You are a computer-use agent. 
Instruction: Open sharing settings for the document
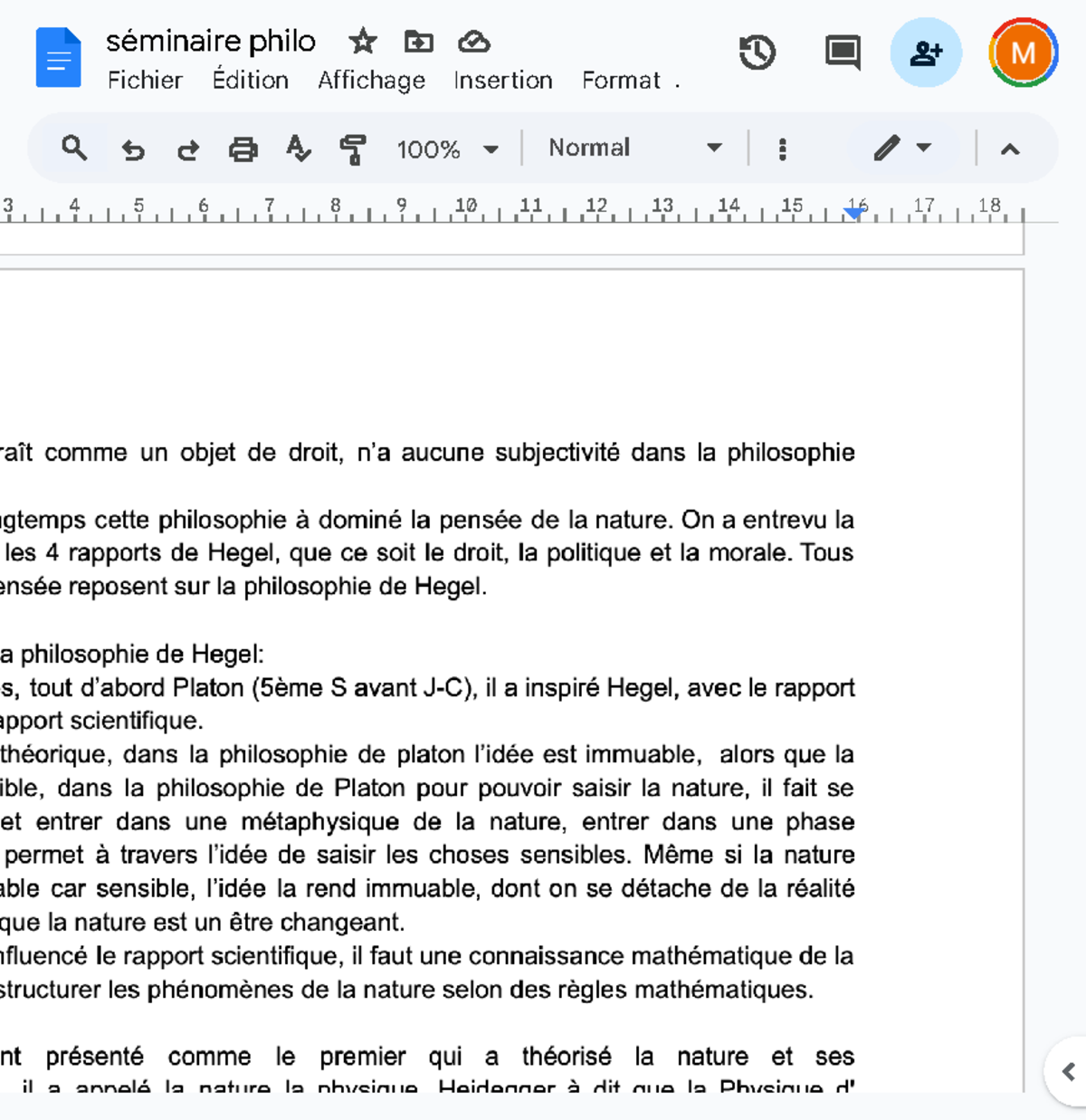[925, 53]
